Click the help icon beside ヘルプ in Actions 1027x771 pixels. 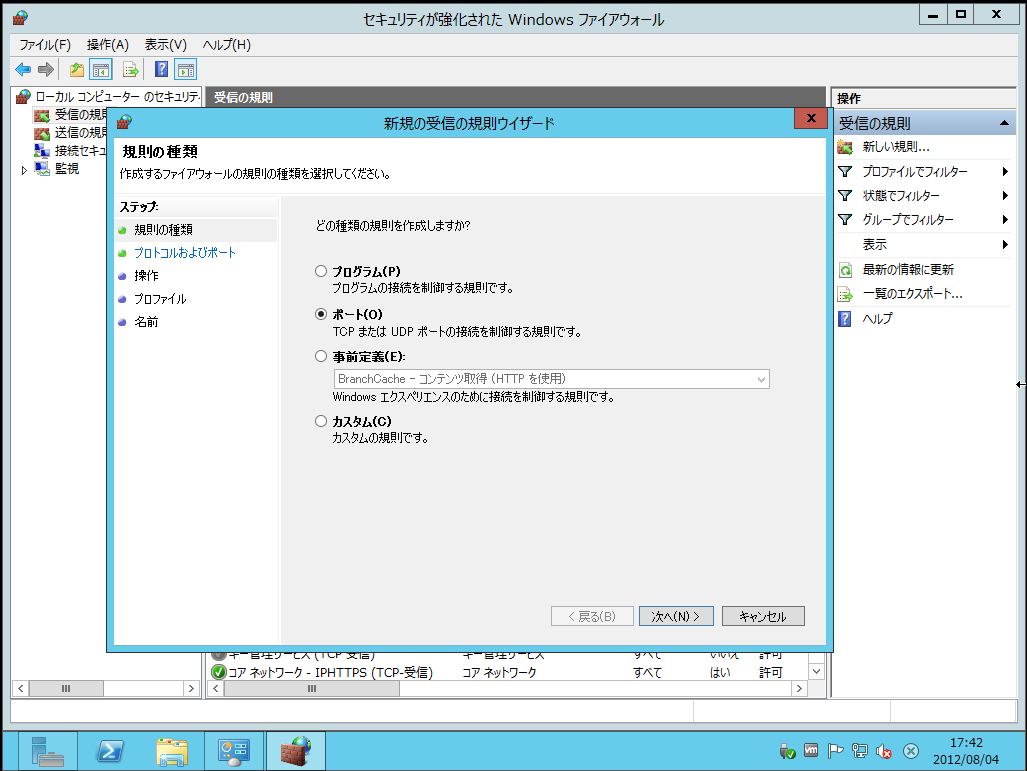(845, 319)
